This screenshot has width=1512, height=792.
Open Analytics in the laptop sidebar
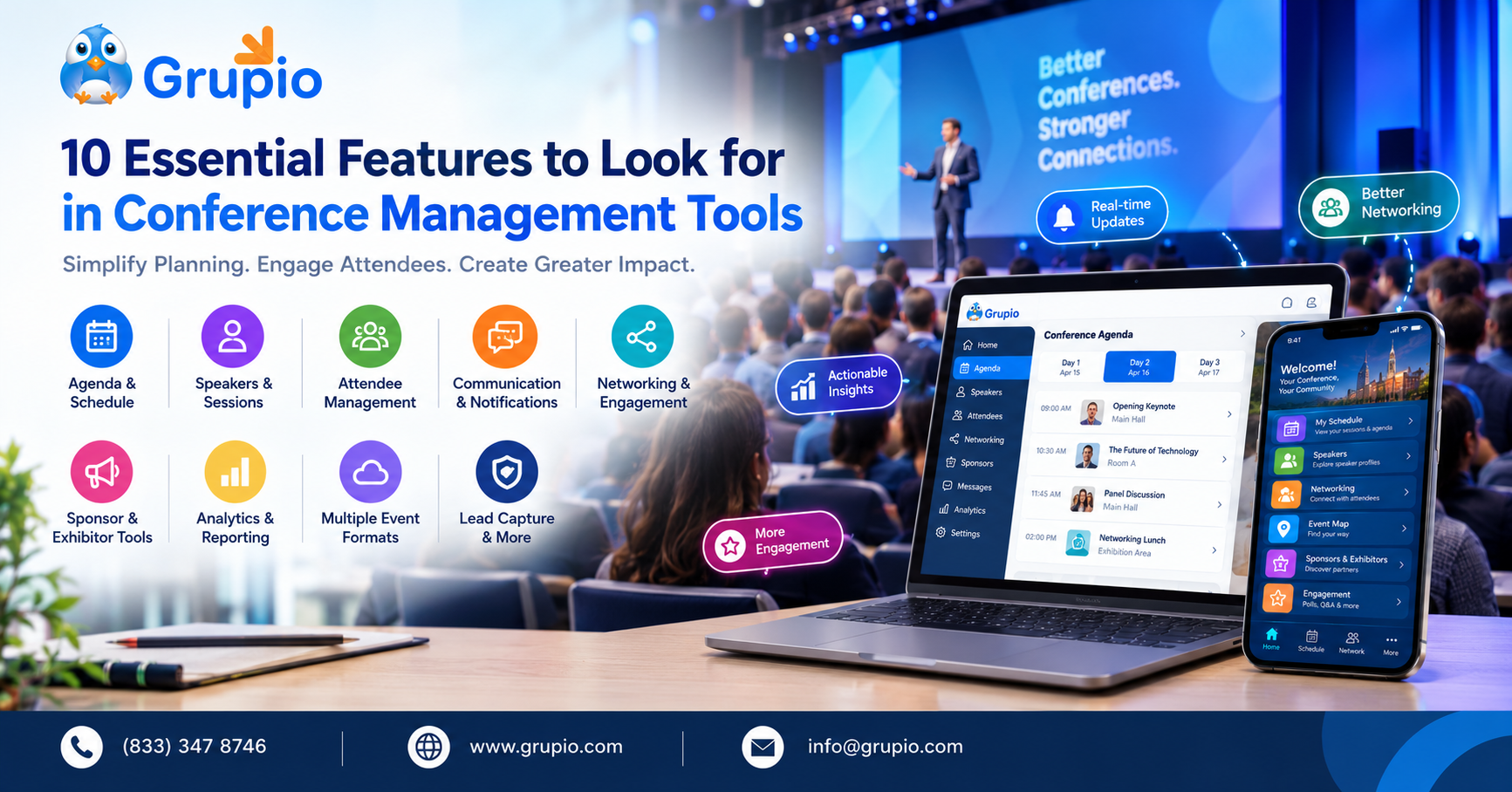tap(962, 510)
